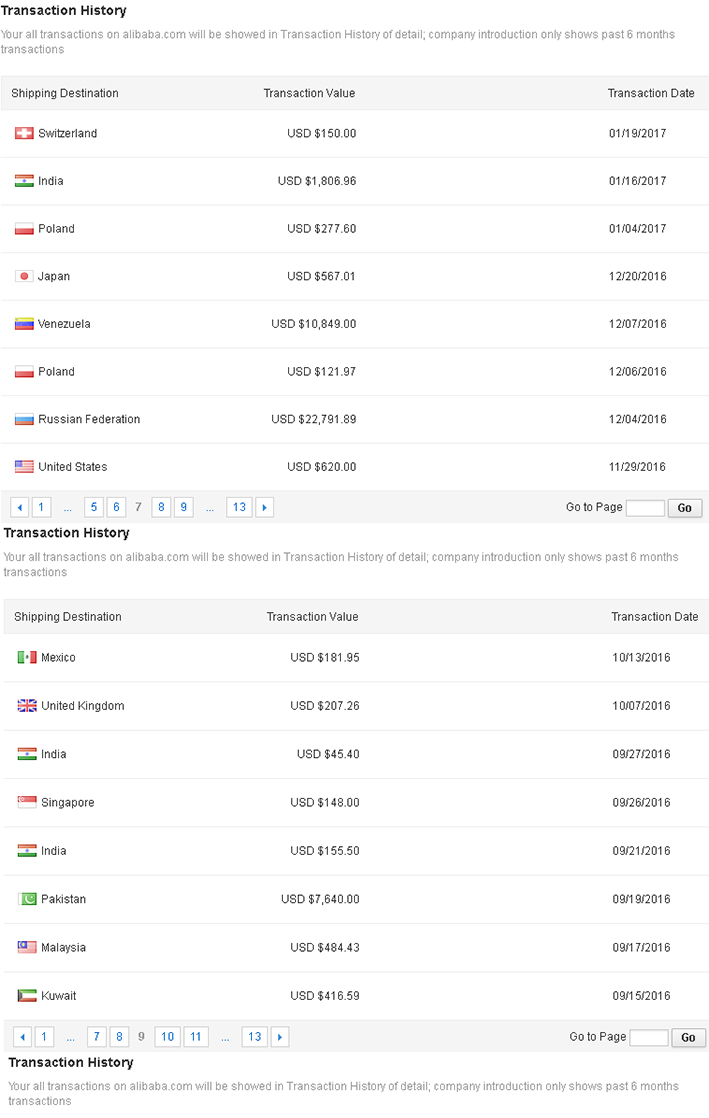Click the United States flag icon

pos(24,467)
